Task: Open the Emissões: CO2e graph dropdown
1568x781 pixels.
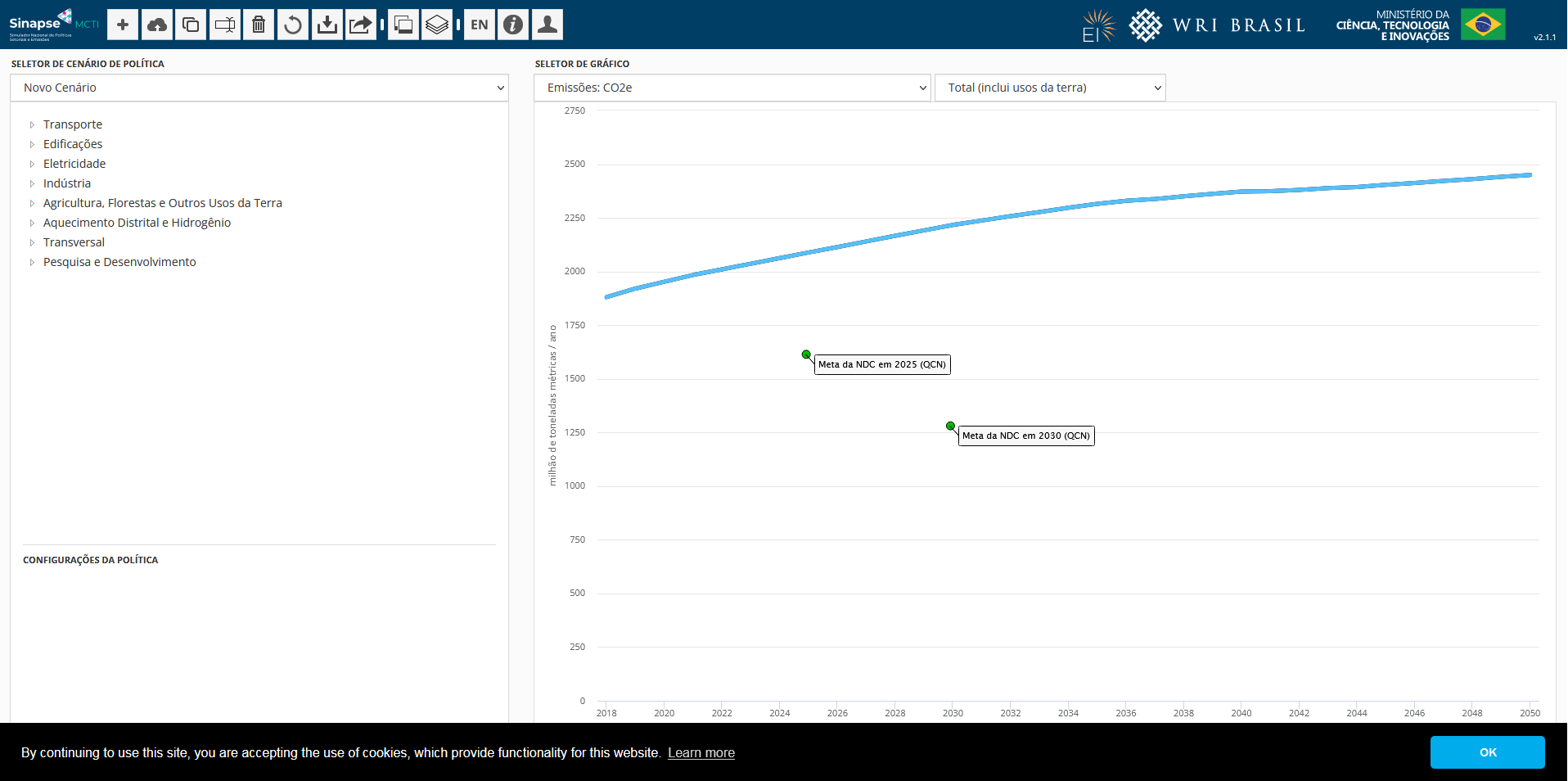Action: click(732, 88)
